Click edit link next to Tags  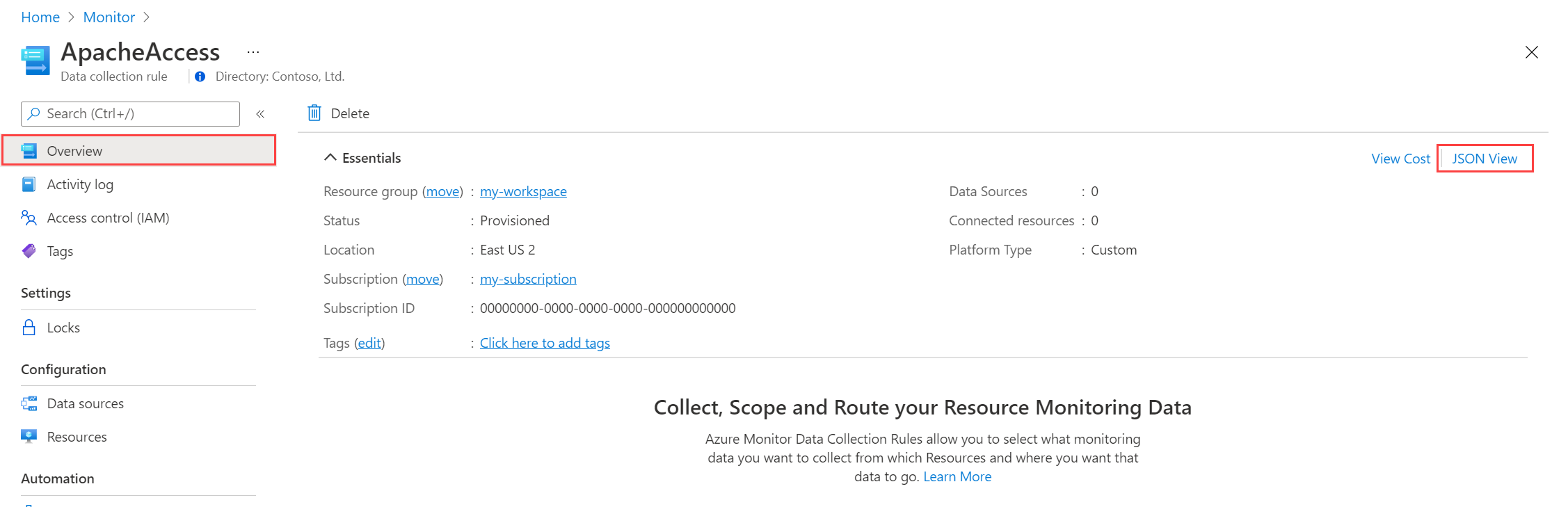(369, 343)
